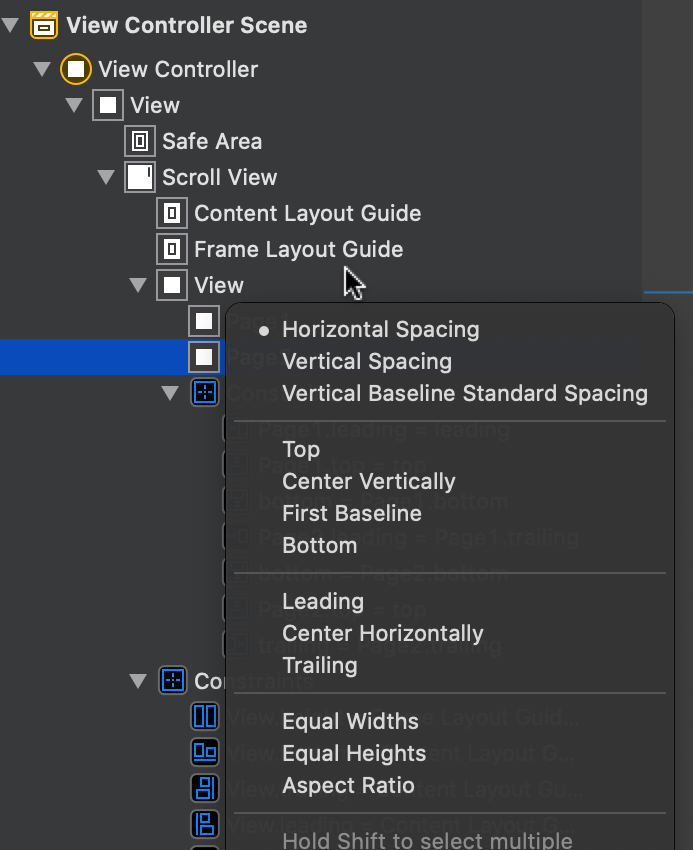Click the yellow View Controller icon

75,69
